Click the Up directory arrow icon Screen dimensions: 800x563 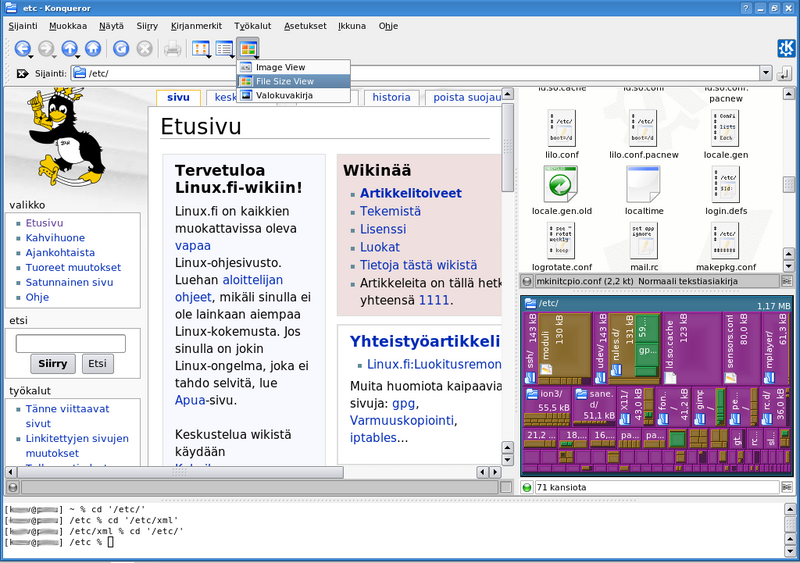69,48
